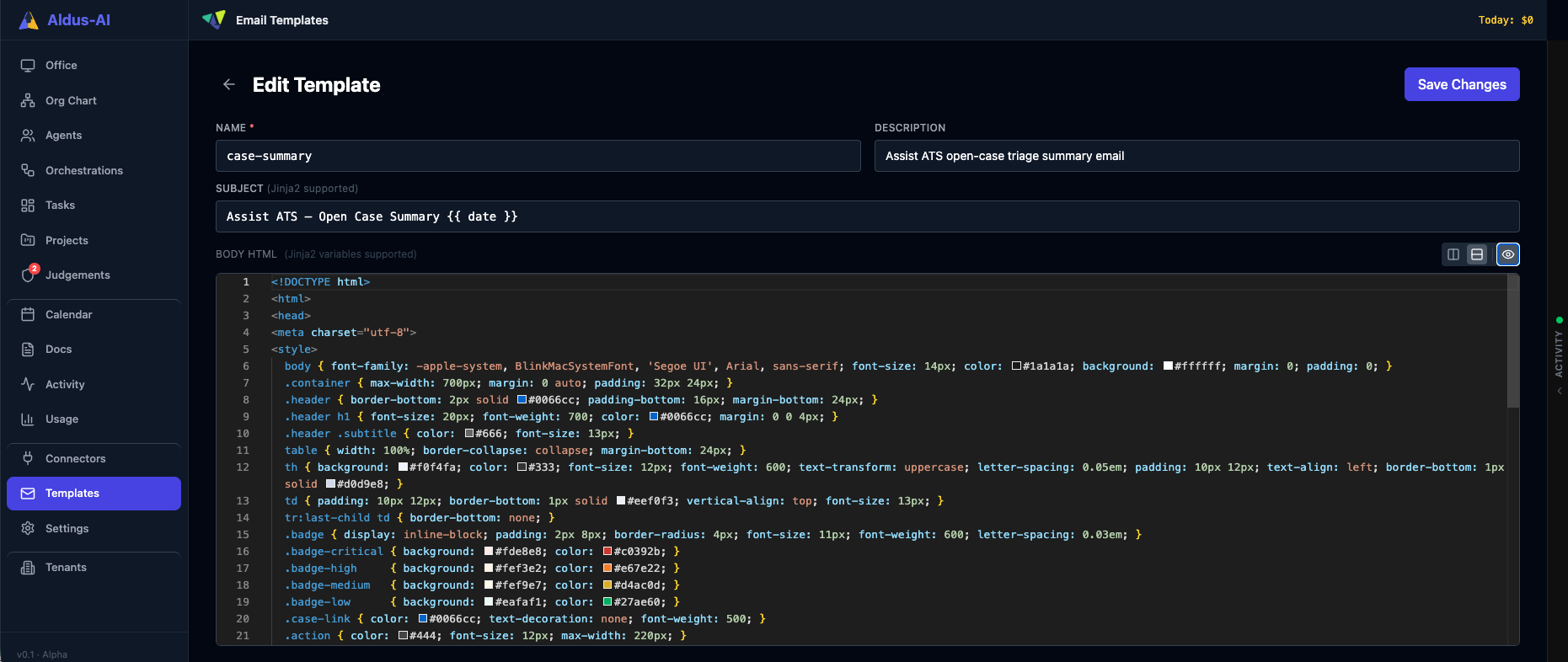Screen dimensions: 1568x662
Task: Click the Tasks grid icon
Action: coord(28,205)
